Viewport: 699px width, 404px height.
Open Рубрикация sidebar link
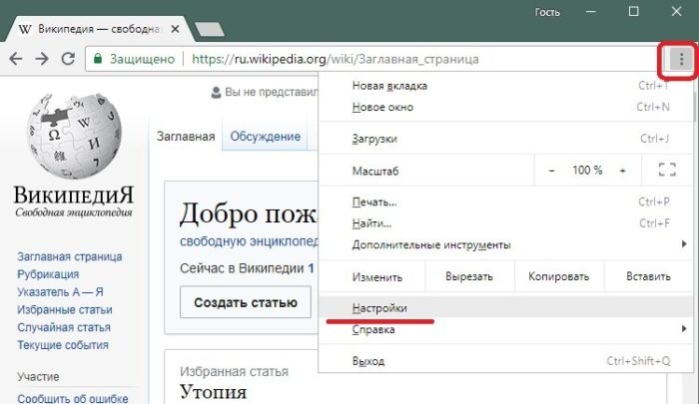coord(48,274)
